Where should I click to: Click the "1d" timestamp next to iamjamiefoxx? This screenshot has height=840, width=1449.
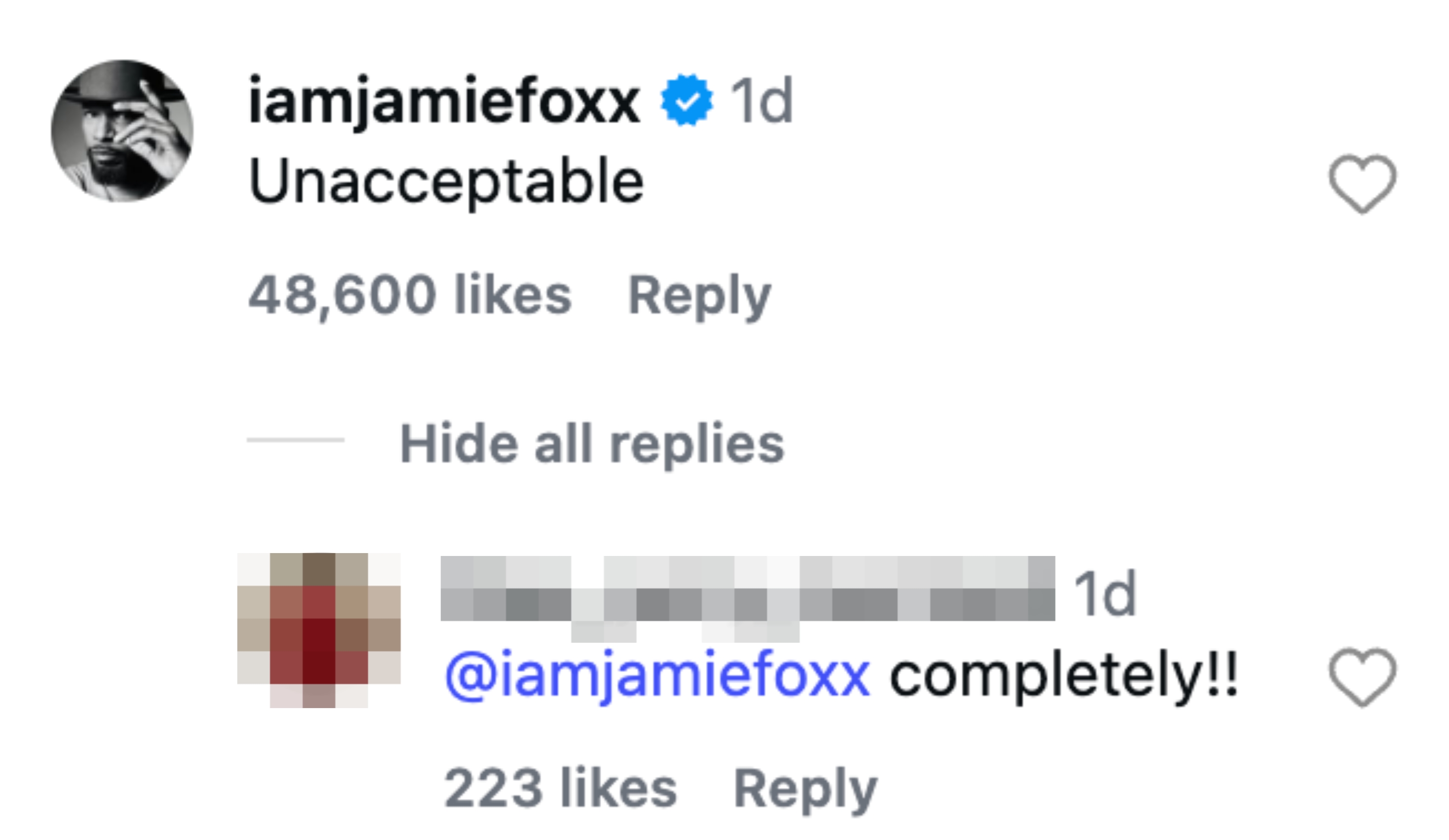tap(761, 101)
